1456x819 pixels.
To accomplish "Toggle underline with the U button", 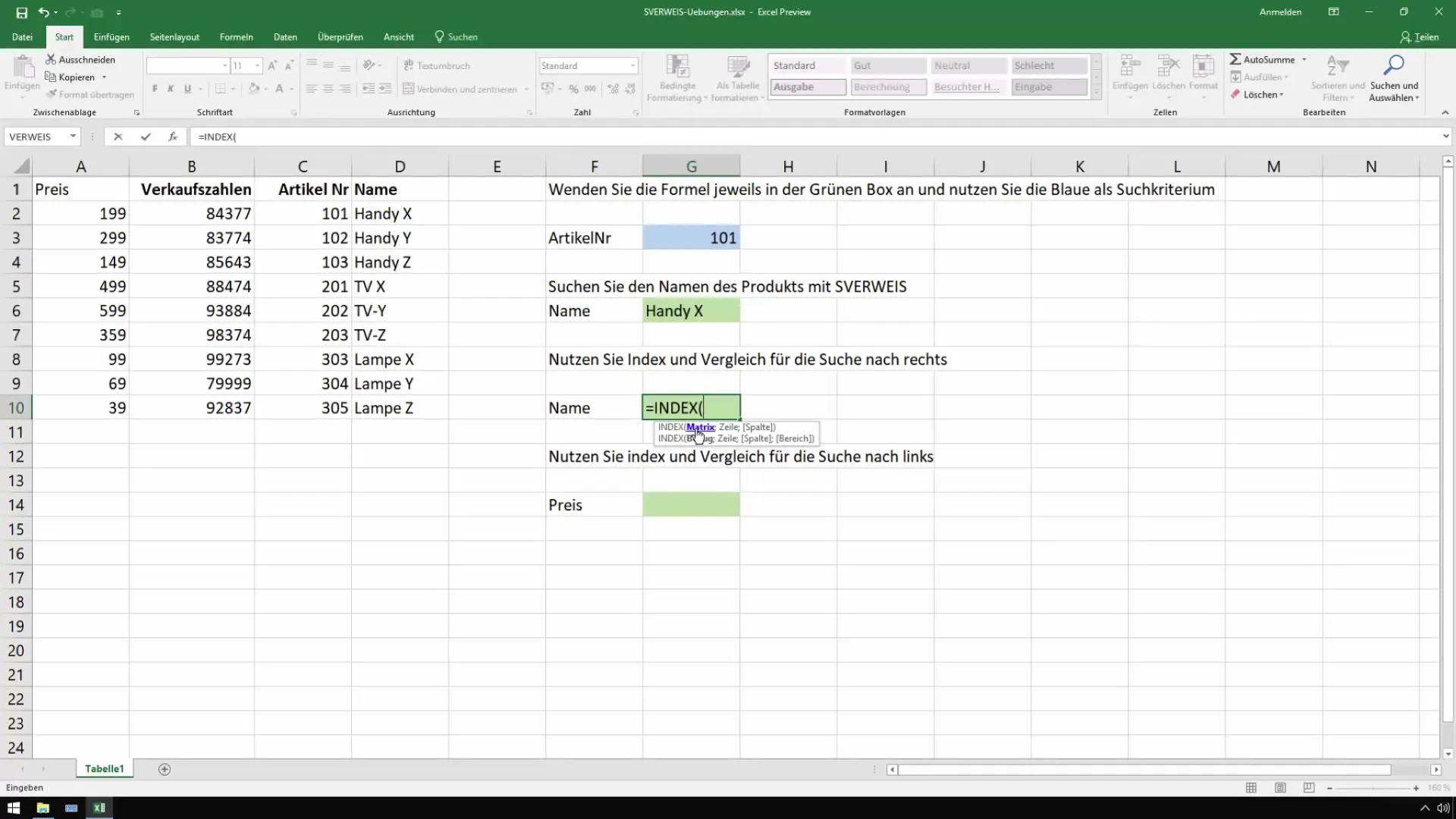I will pyautogui.click(x=187, y=89).
